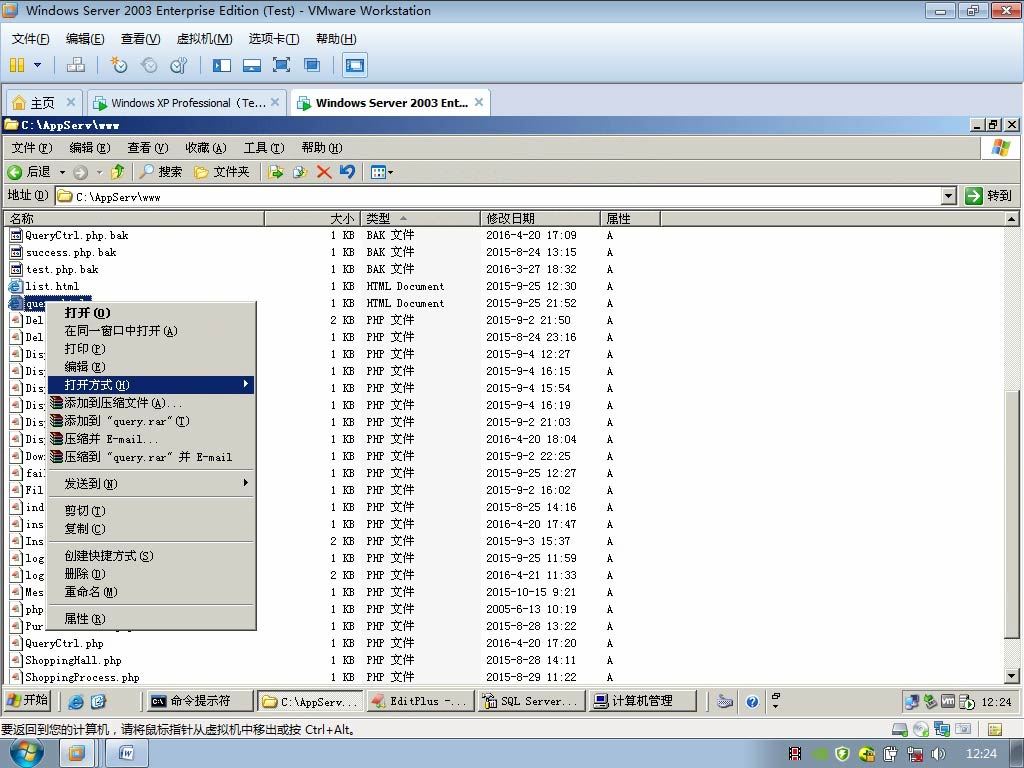The height and width of the screenshot is (768, 1024).
Task: Click the file list scroll-down arrow
Action: (x=1011, y=677)
